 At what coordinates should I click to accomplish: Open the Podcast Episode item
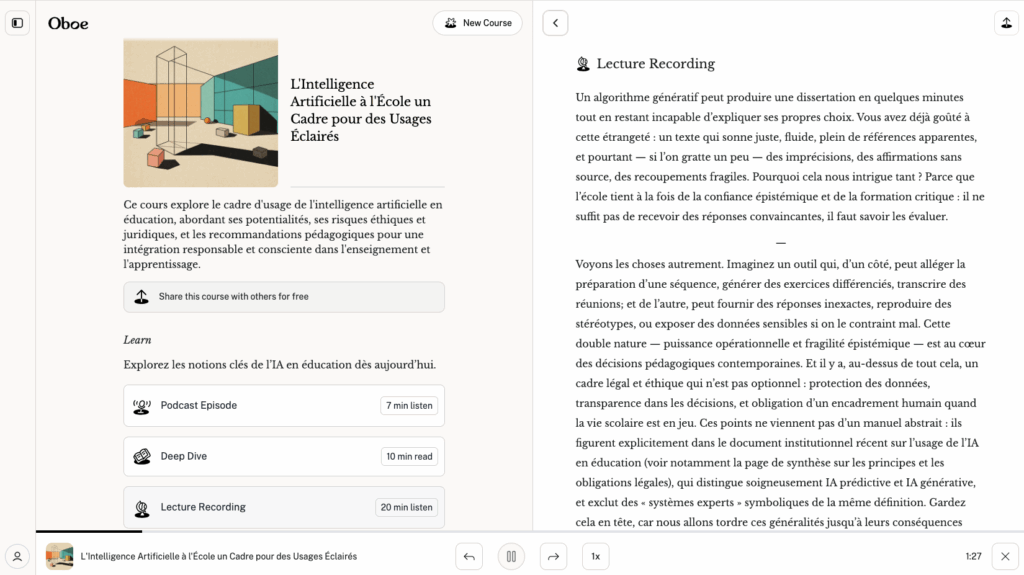click(x=284, y=406)
